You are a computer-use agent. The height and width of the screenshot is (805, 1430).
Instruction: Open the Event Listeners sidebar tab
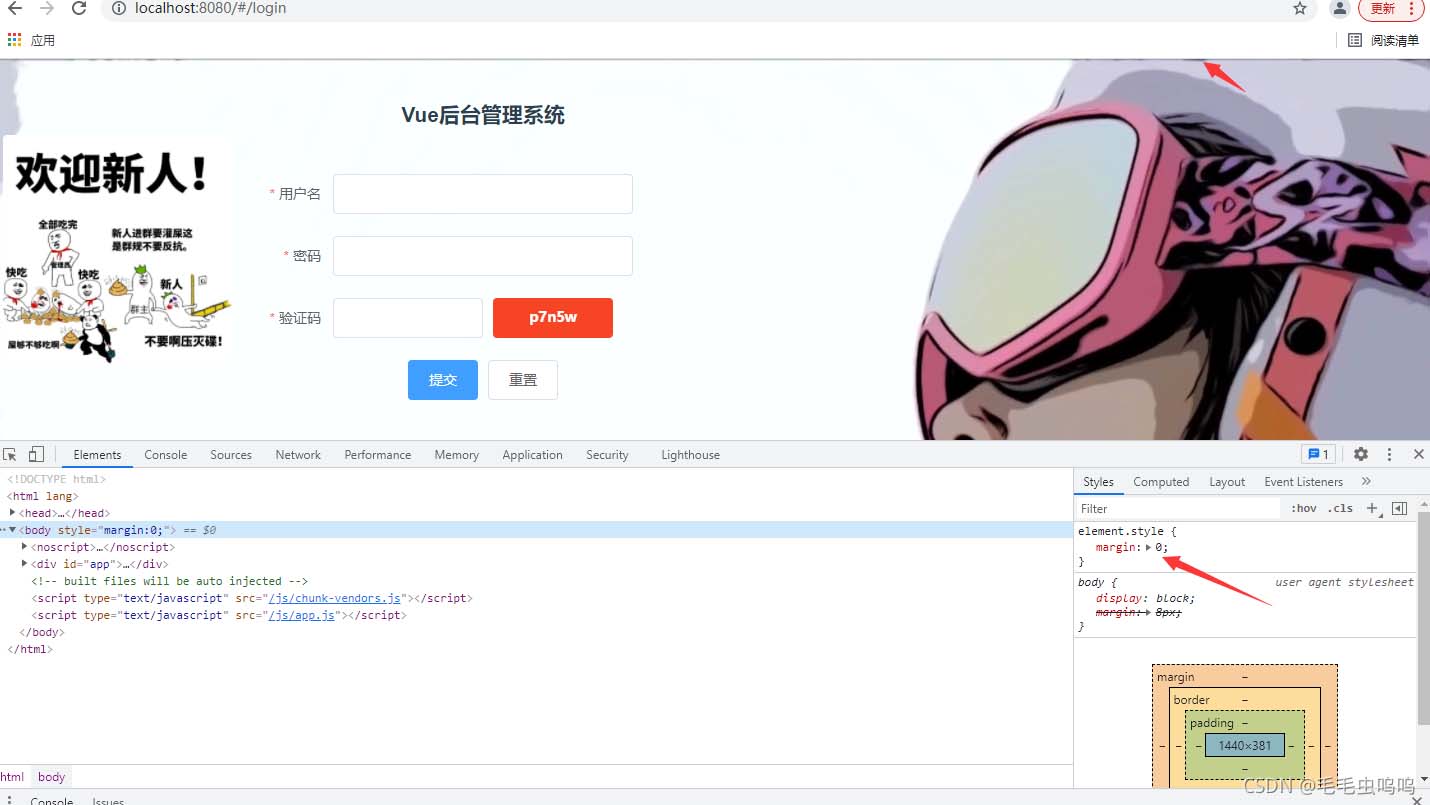click(x=1303, y=482)
